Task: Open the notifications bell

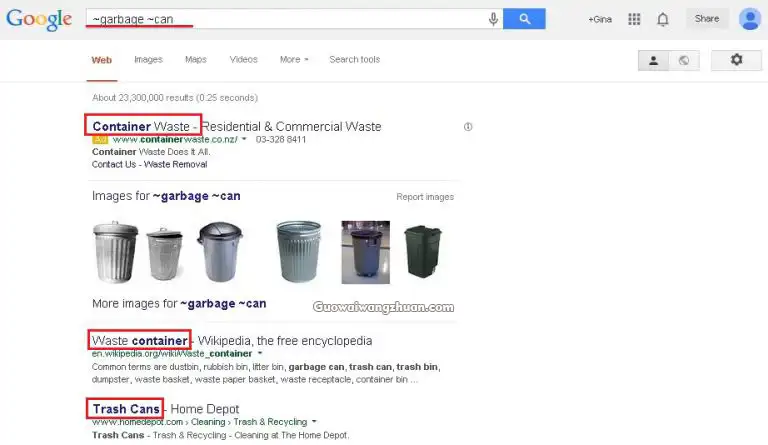Action: [663, 20]
